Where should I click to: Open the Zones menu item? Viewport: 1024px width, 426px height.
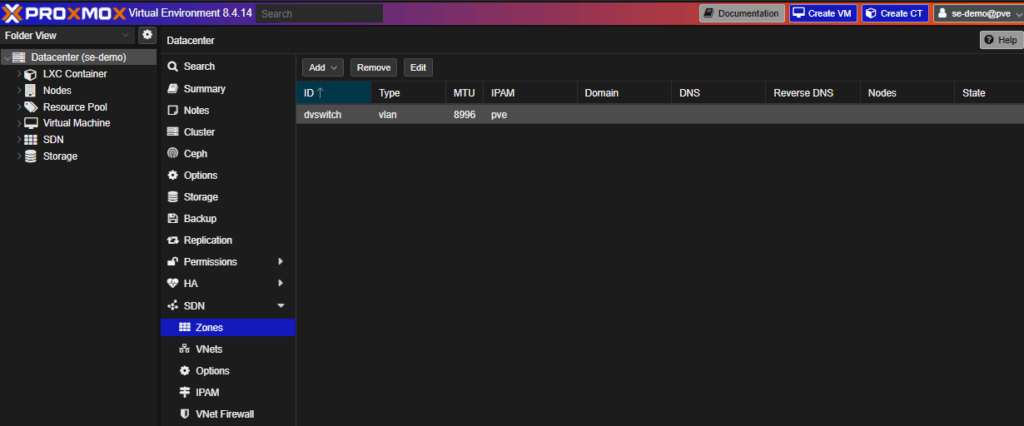tap(228, 327)
